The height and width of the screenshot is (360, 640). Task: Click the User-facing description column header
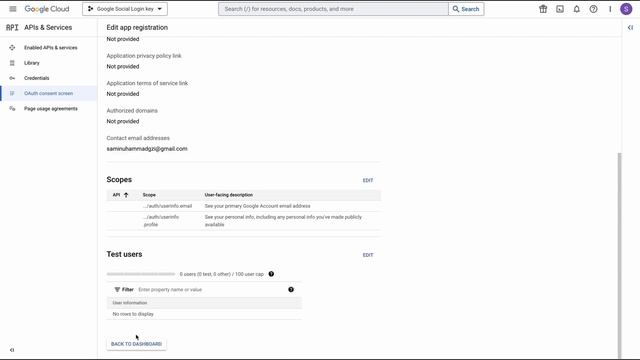pyautogui.click(x=229, y=195)
